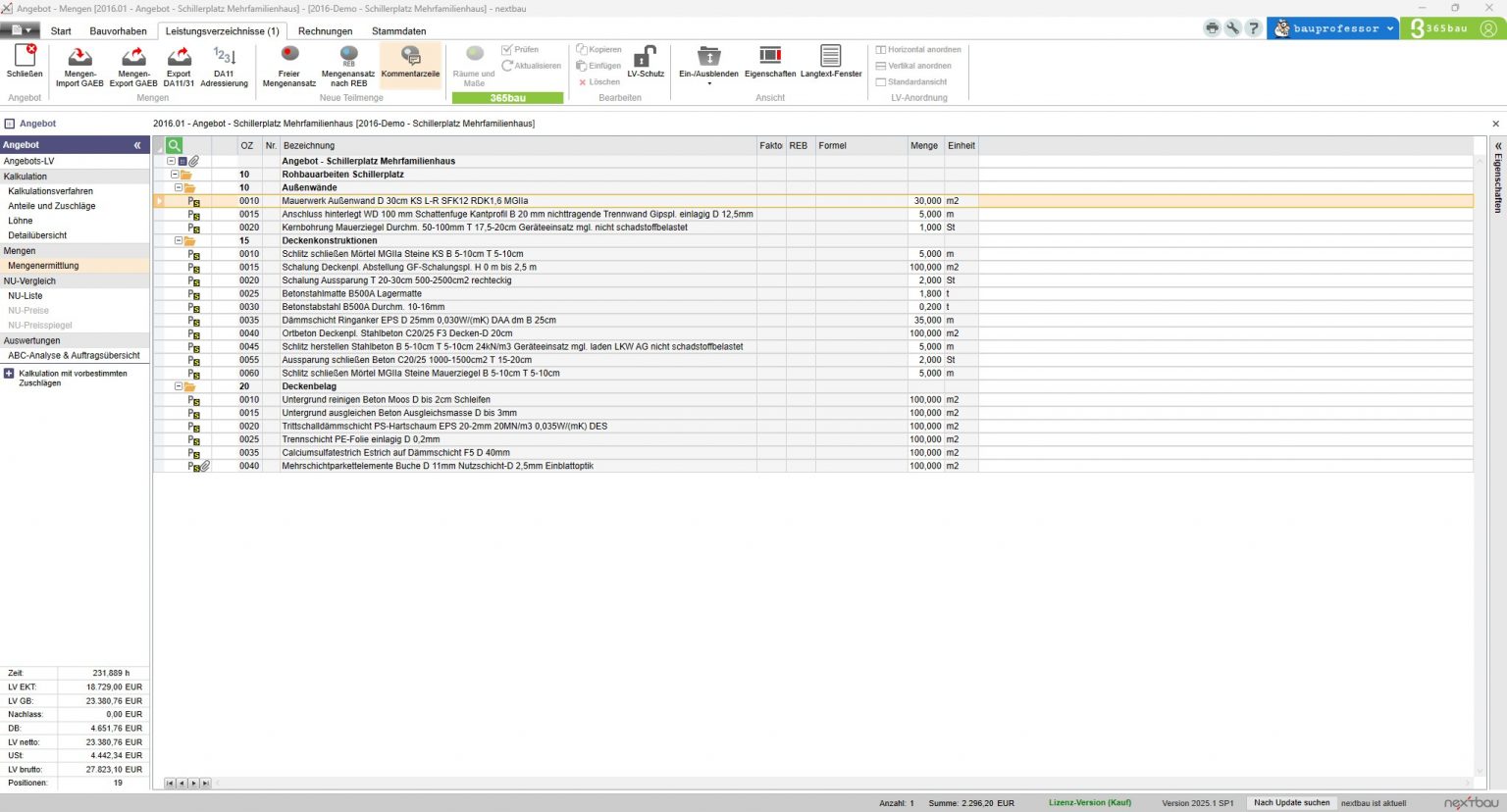
Task: Collapse the Deckenbelag group
Action: click(x=179, y=386)
